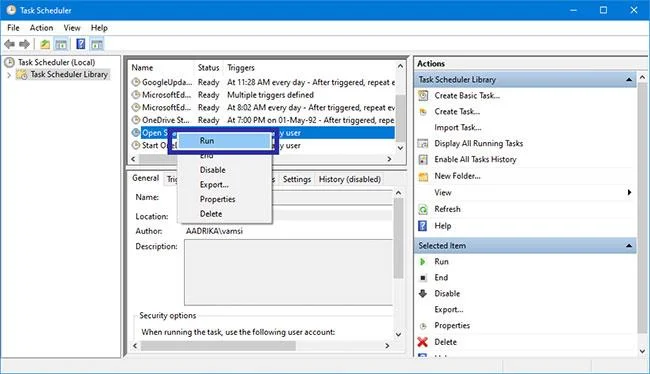This screenshot has width=650, height=374.
Task: Click the clock icon of Start O... task
Action: pyautogui.click(x=136, y=146)
